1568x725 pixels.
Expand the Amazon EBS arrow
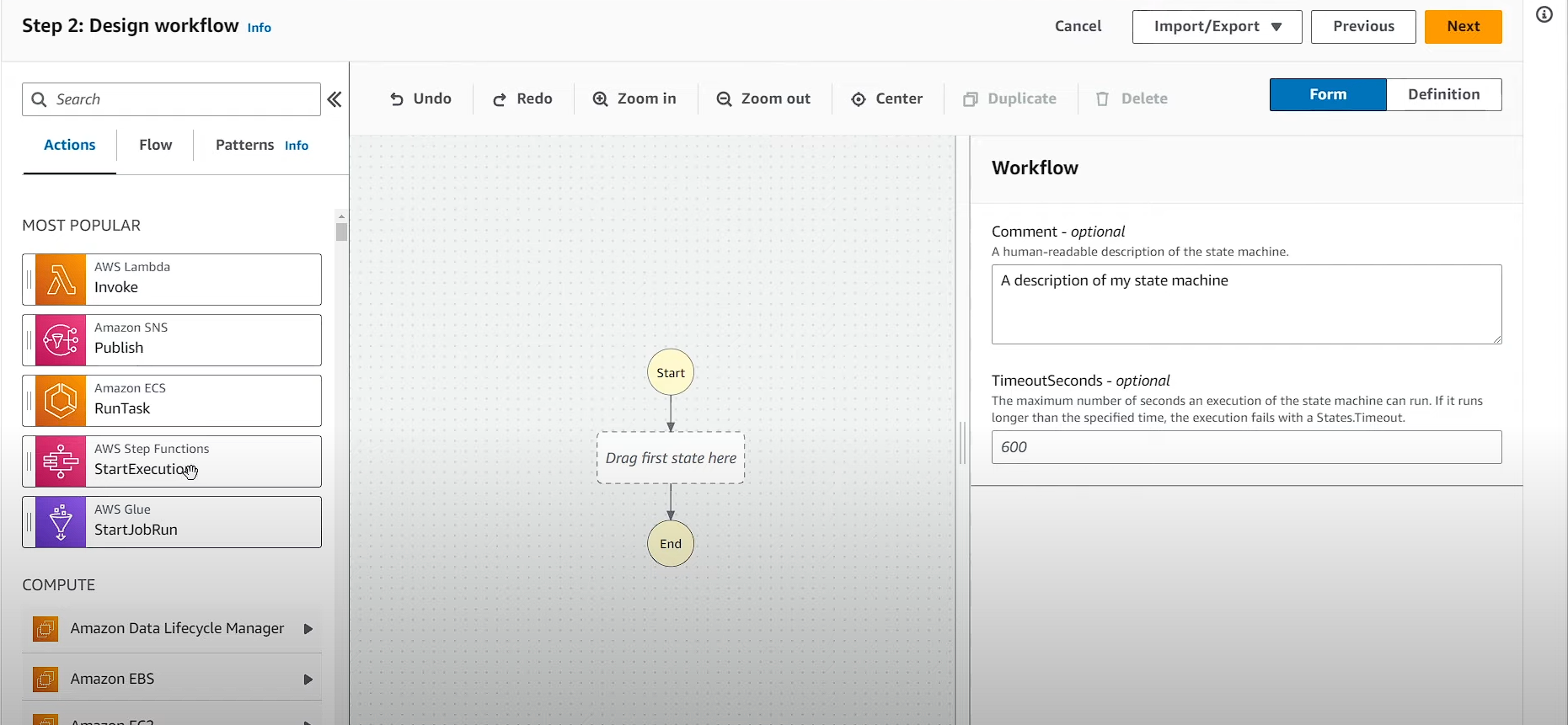[308, 680]
